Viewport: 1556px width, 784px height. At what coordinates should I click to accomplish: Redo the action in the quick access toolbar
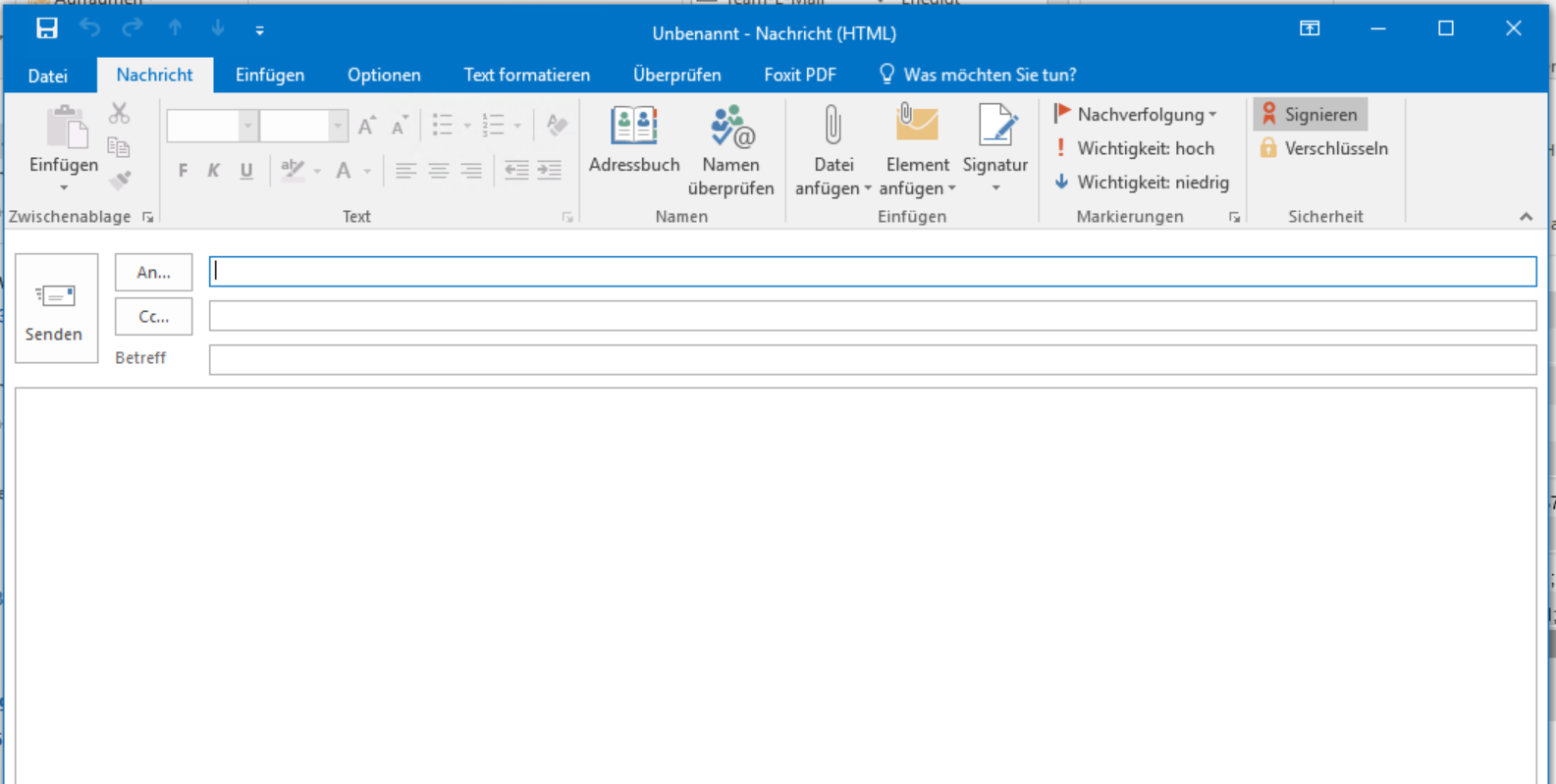coord(133,29)
